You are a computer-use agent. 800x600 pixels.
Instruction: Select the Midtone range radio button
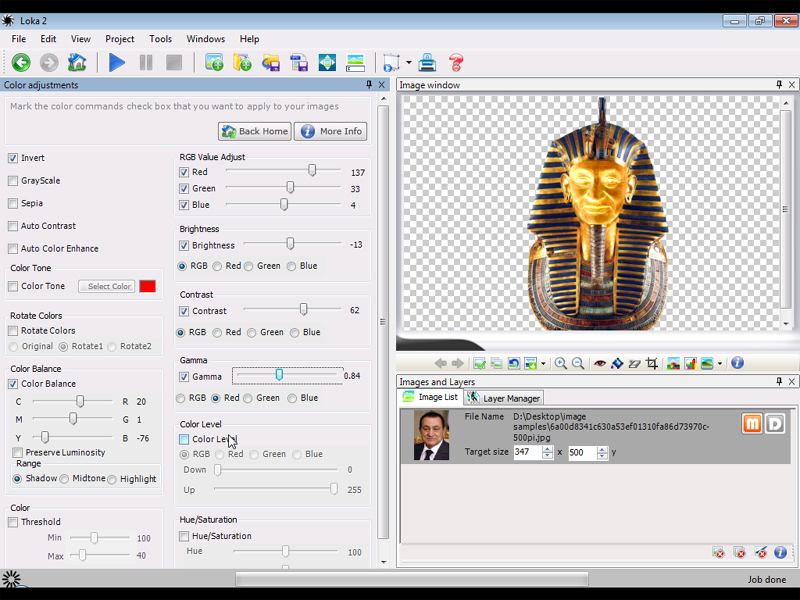coord(64,479)
